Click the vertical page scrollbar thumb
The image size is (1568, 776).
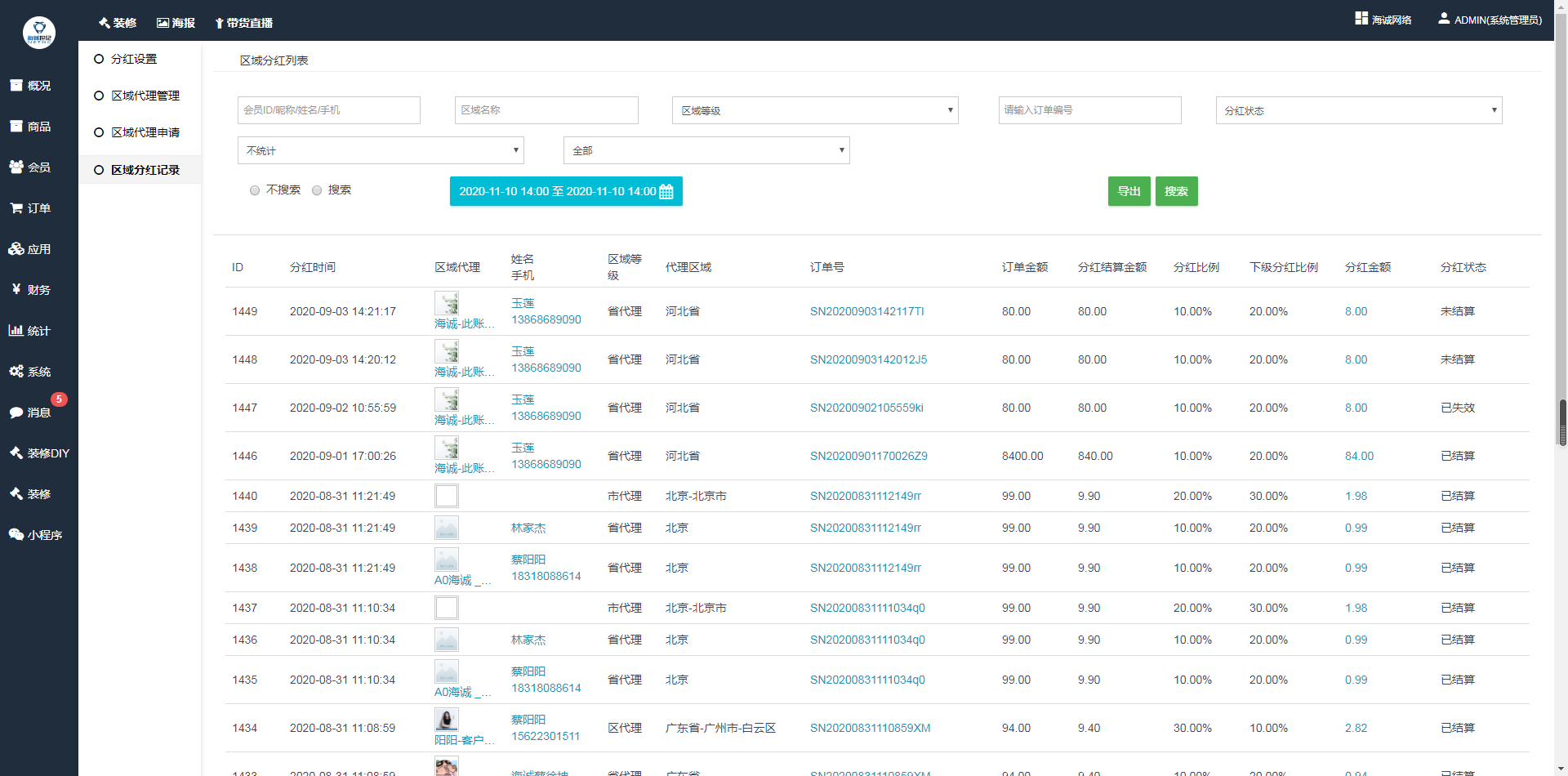tap(1562, 422)
